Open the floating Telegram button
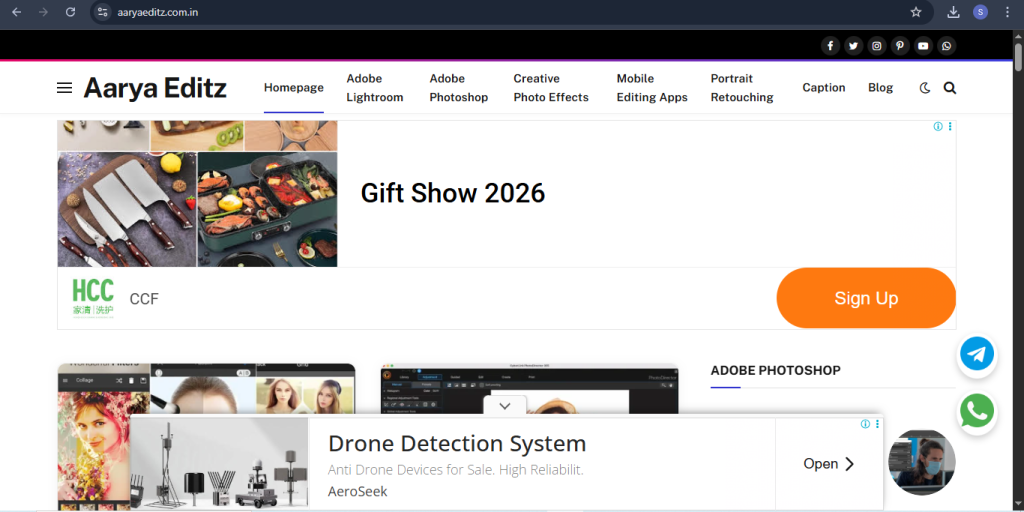The image size is (1024, 512). [977, 354]
